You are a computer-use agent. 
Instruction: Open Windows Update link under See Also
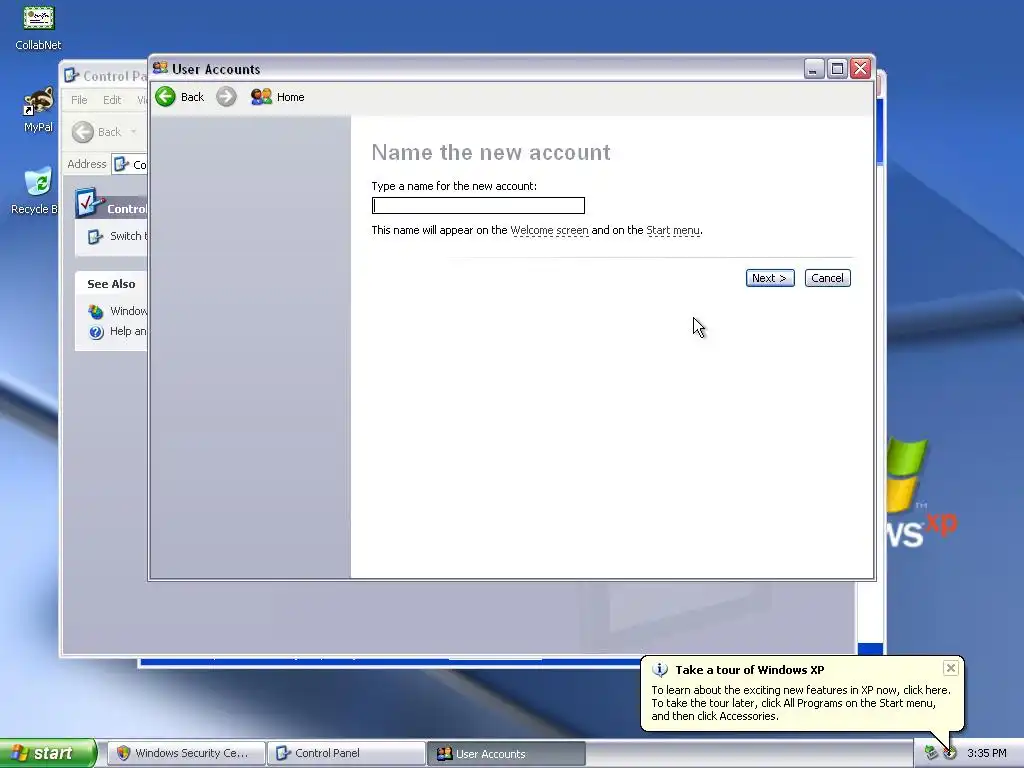pos(118,312)
